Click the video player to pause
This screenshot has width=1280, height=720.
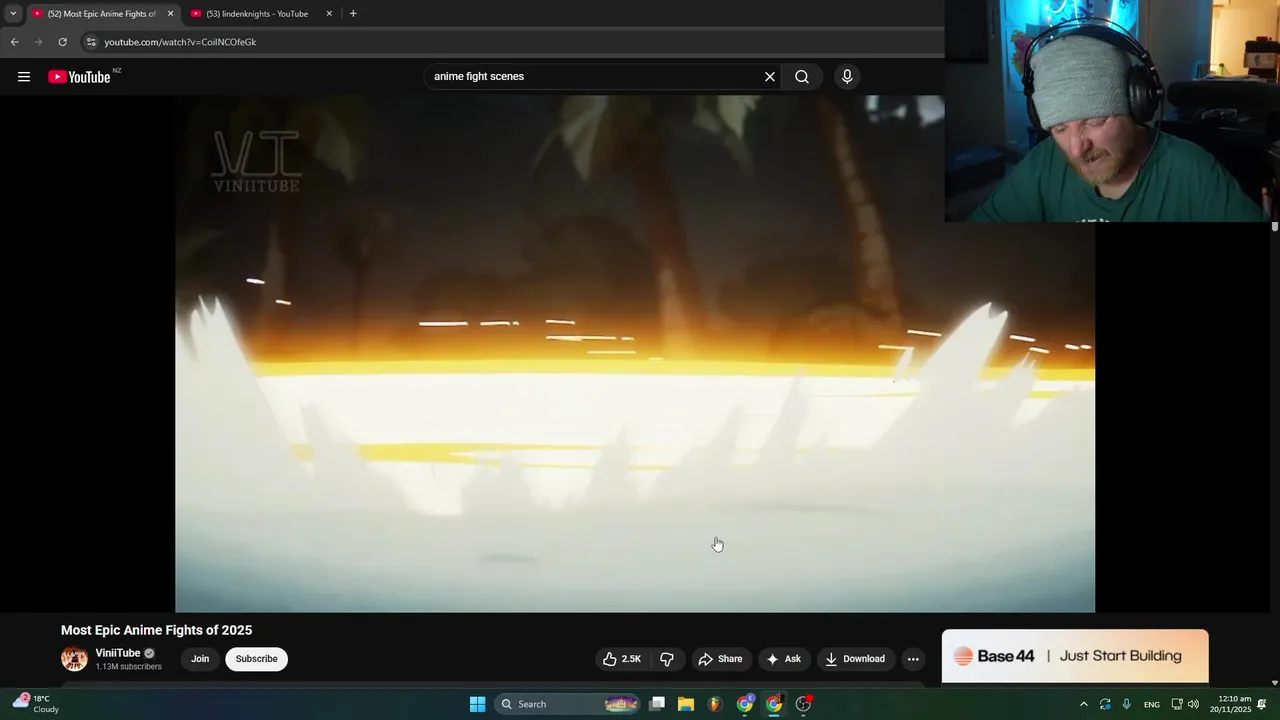coord(635,354)
